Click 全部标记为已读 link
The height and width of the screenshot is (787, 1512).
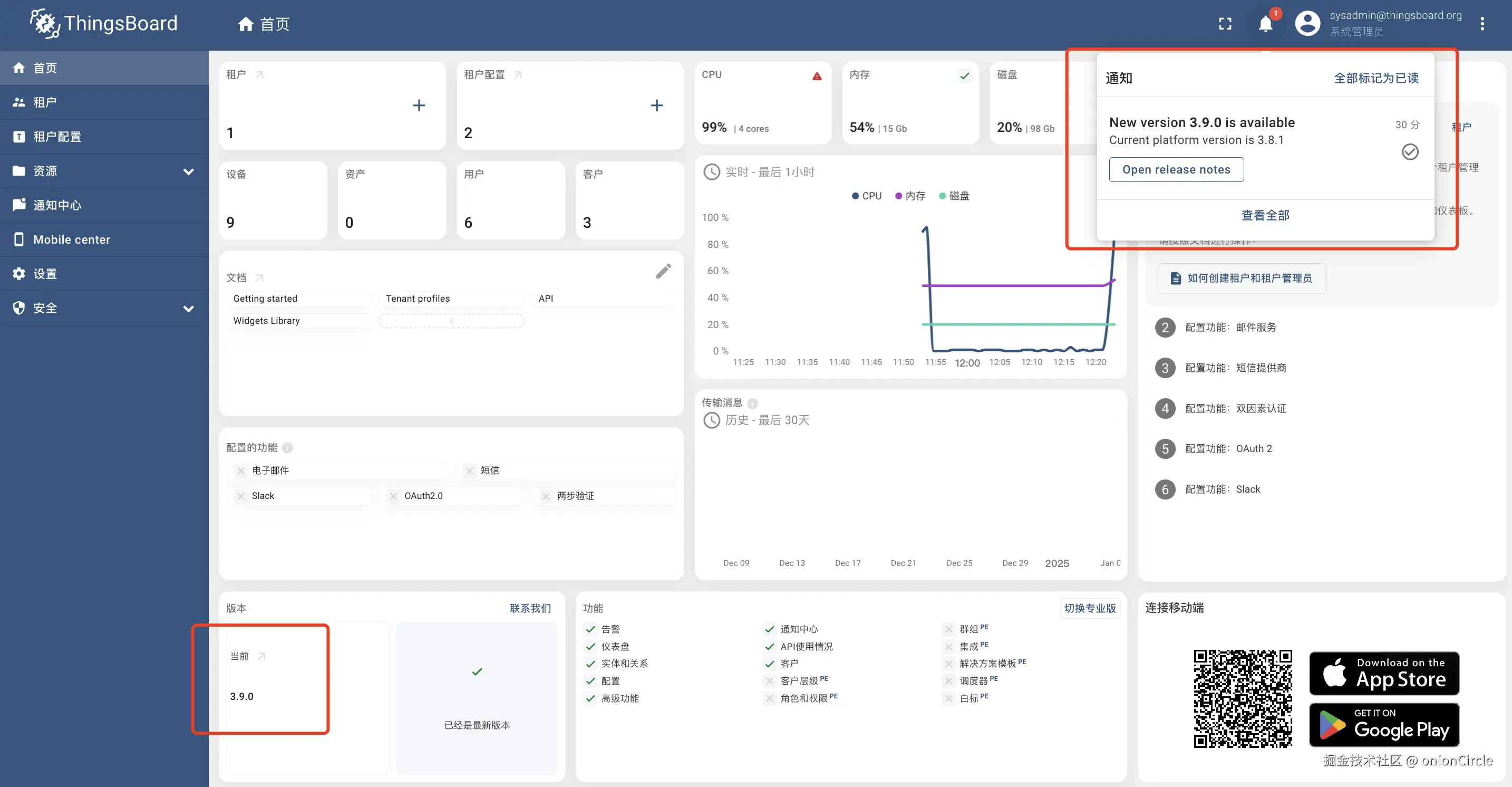1376,78
